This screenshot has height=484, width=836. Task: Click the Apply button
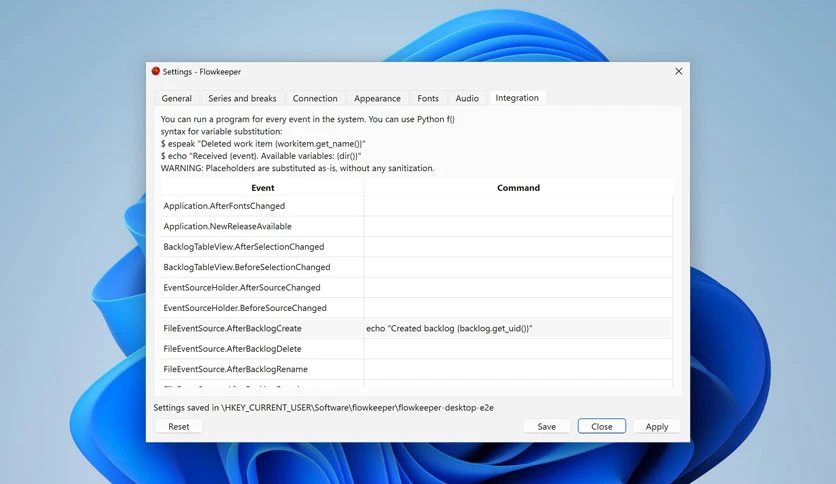(x=656, y=426)
